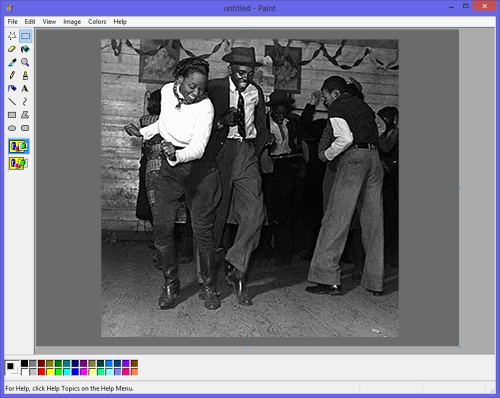This screenshot has width=500, height=398.
Task: Open the Edit menu
Action: (x=30, y=22)
